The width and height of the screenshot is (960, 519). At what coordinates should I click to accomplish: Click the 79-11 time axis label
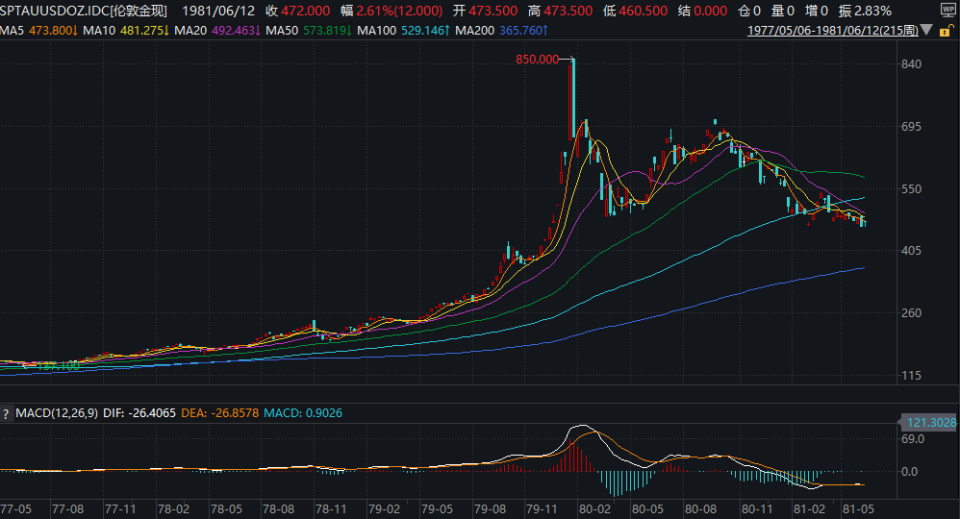click(x=542, y=509)
